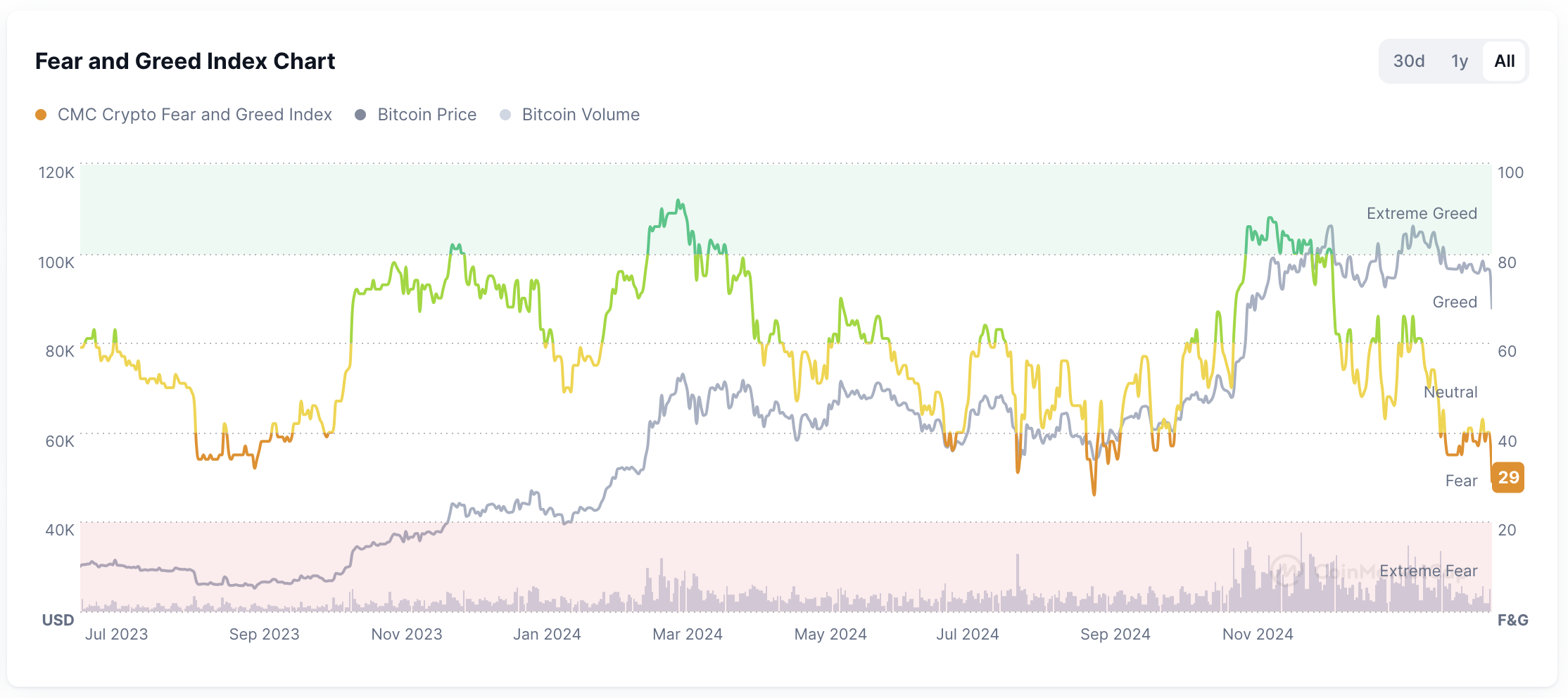Click the USD left axis label

pyautogui.click(x=58, y=620)
